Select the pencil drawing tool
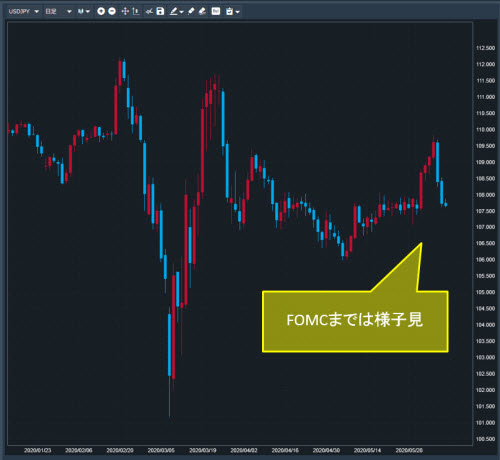This screenshot has width=500, height=460. coord(174,11)
